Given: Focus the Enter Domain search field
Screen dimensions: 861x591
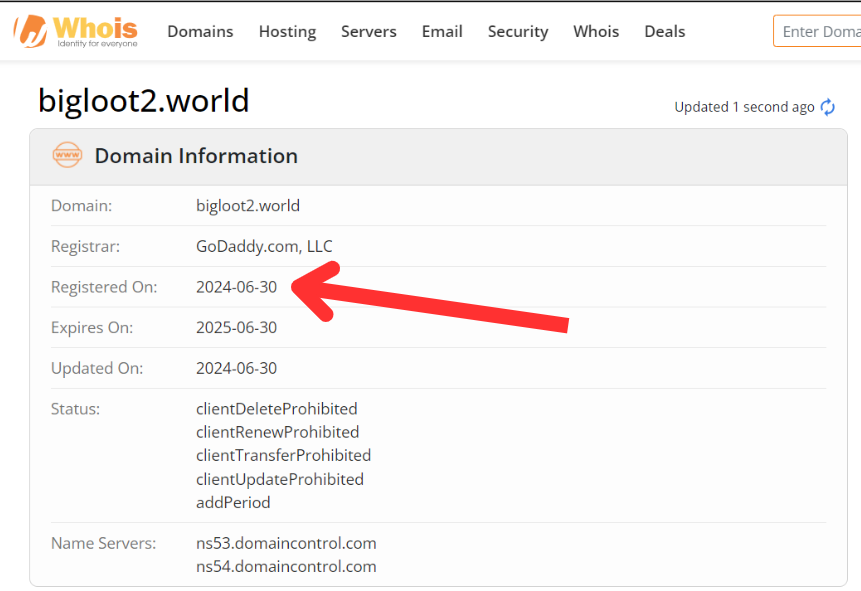Looking at the screenshot, I should (x=818, y=31).
